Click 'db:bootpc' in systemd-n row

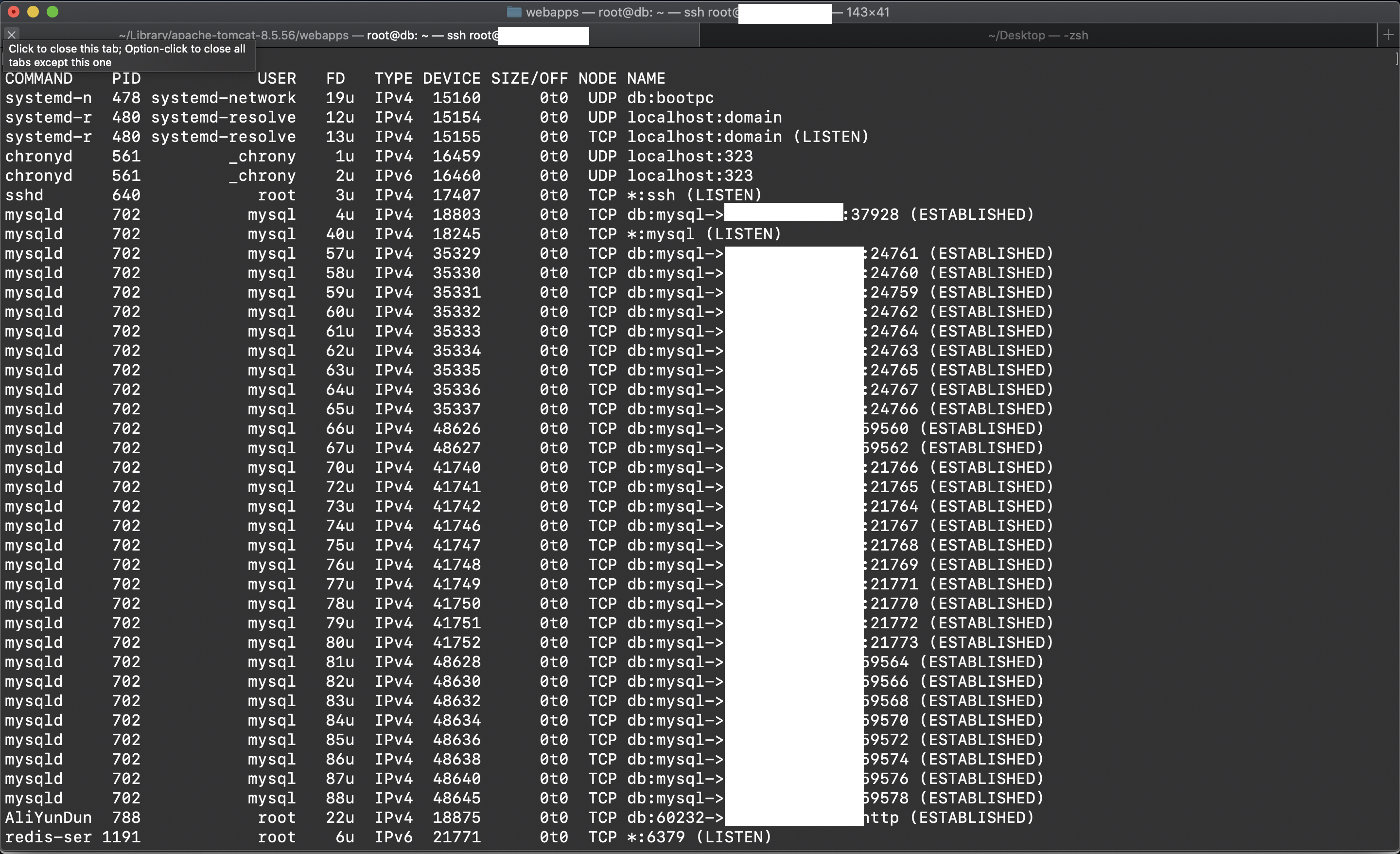[670, 98]
